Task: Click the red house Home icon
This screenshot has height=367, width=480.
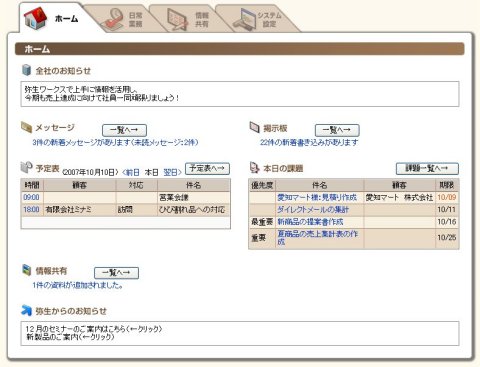Action: pos(36,18)
